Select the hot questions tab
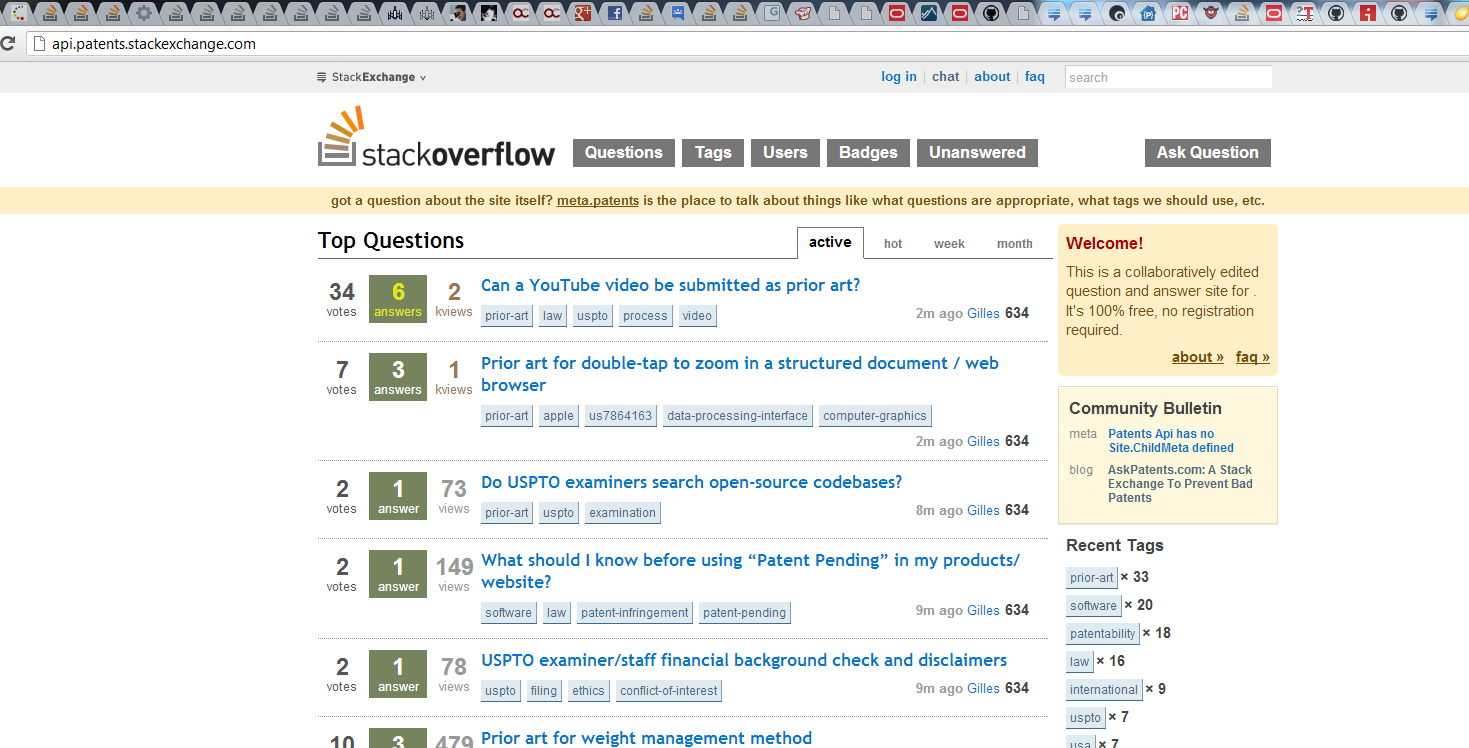Viewport: 1469px width, 748px height. (893, 244)
